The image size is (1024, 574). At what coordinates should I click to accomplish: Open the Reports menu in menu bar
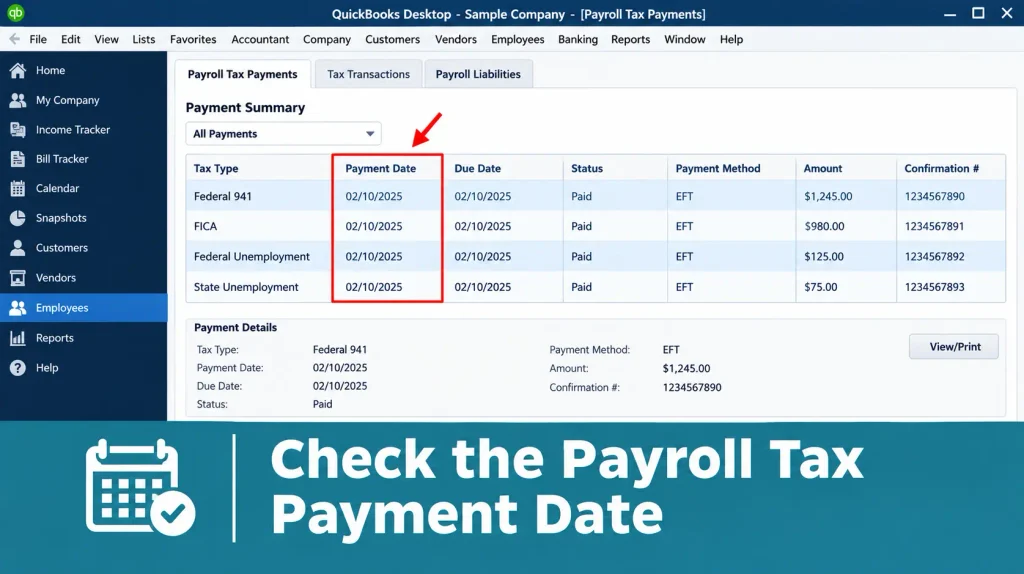[x=630, y=39]
